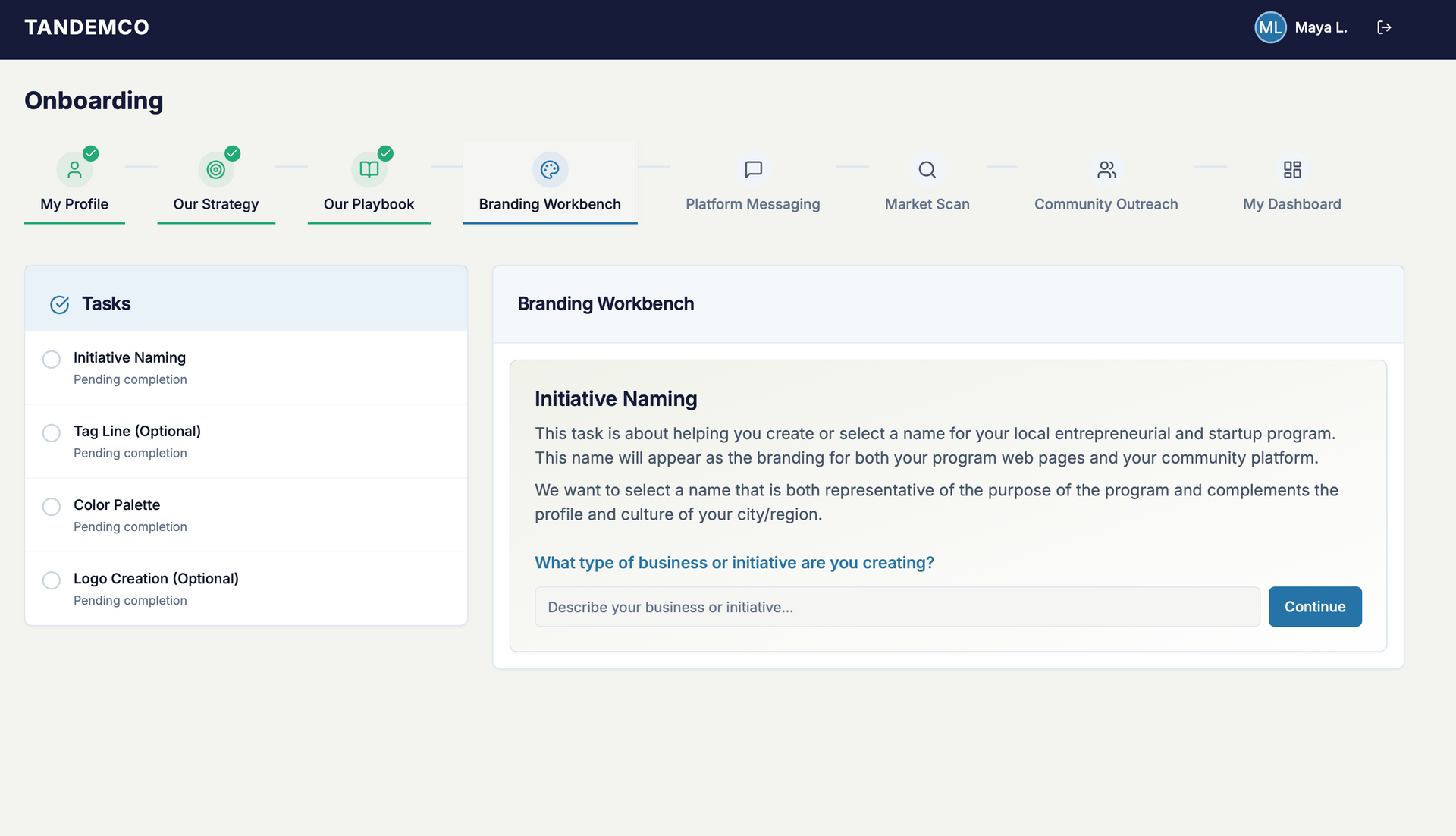Click the Platform Messaging chat bubble icon
Screen dimensions: 1456x836
pyautogui.click(x=753, y=170)
